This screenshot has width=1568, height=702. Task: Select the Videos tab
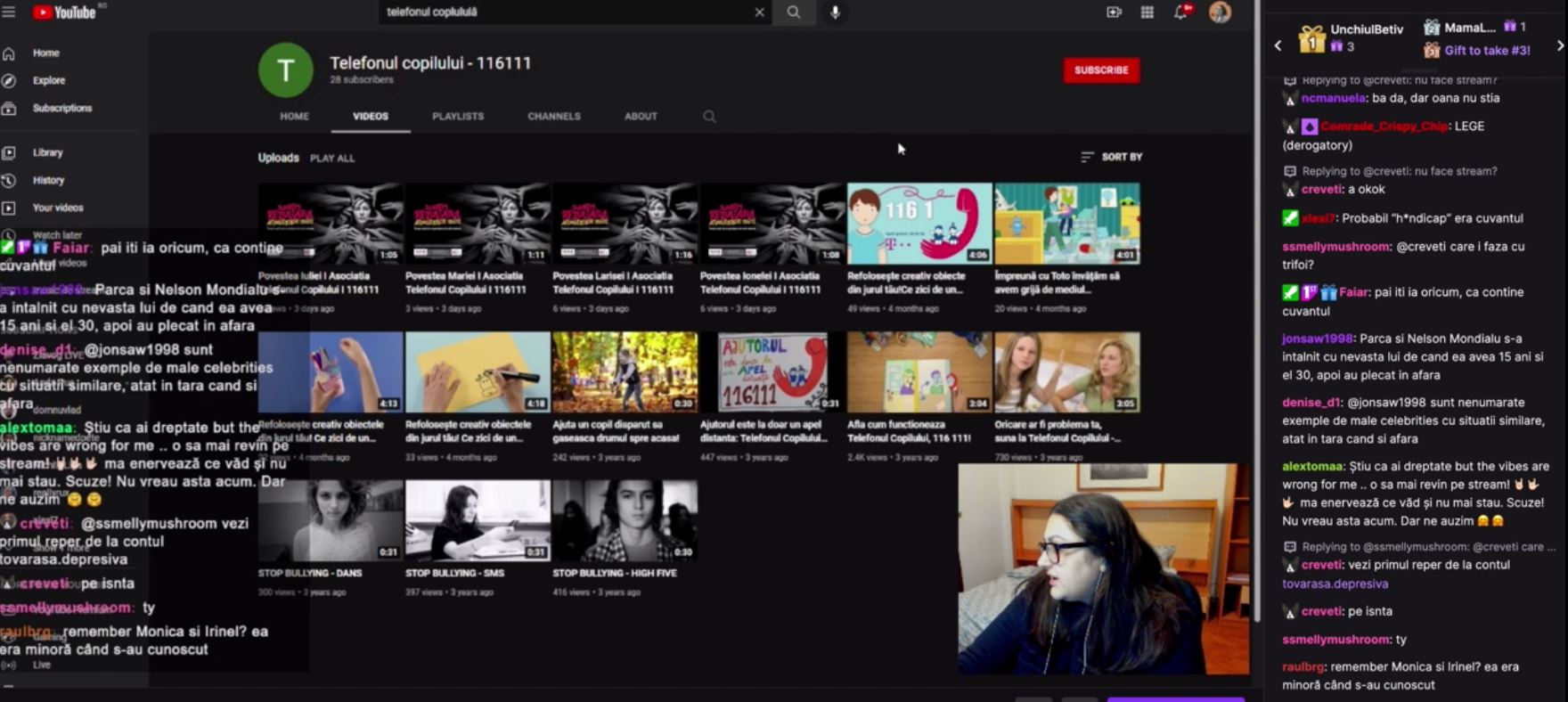pyautogui.click(x=371, y=117)
